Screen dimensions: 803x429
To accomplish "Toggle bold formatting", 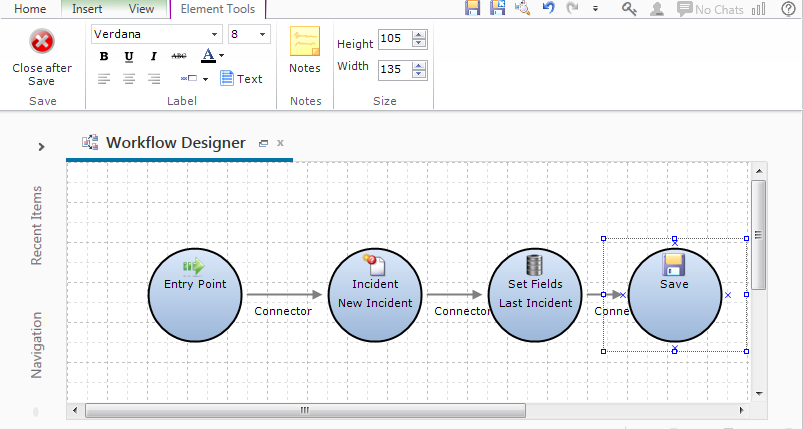I will pos(104,56).
